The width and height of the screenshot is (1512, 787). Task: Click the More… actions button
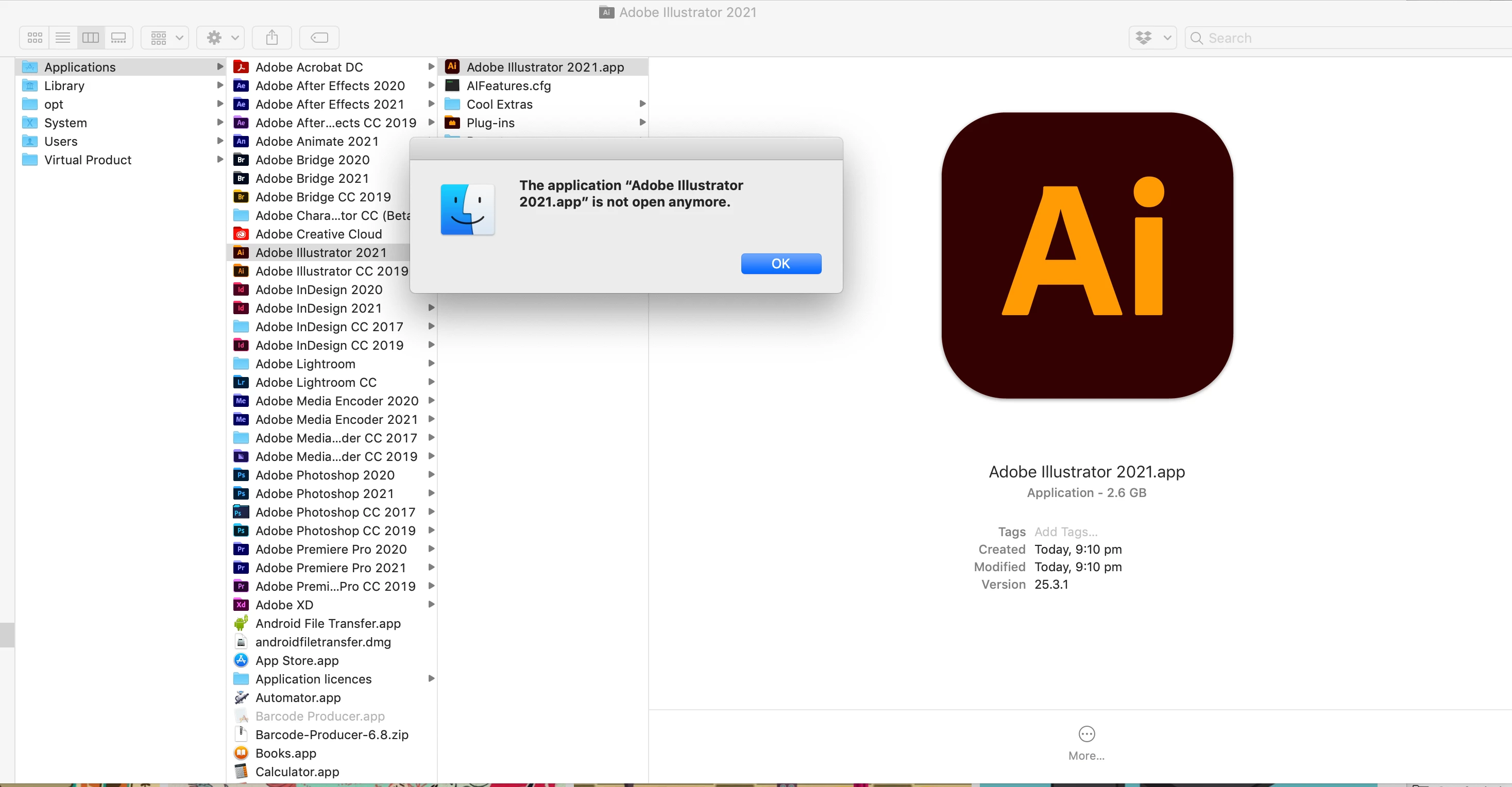pos(1086,735)
